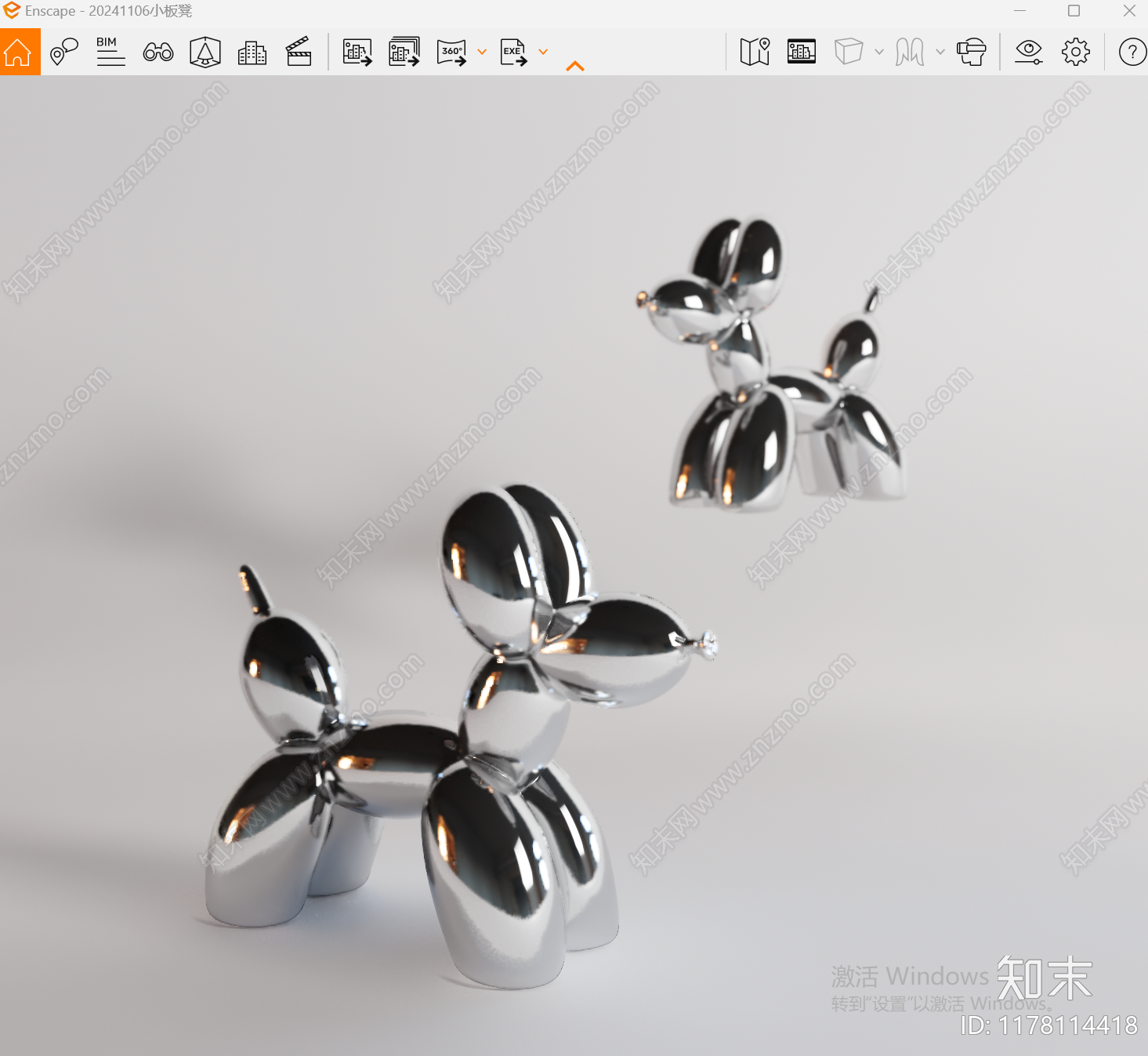Toggle the binoculars safe frame view
1148x1056 pixels.
pyautogui.click(x=158, y=53)
